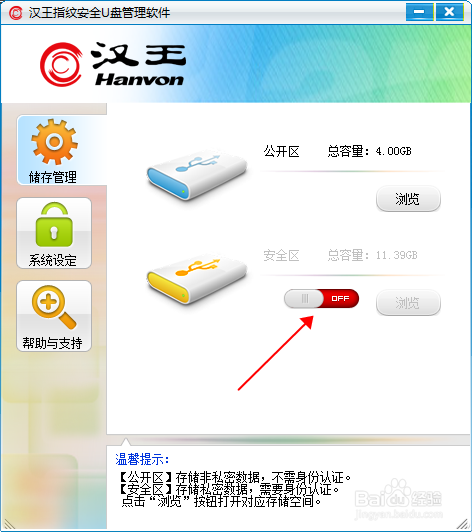Close the Hanvon management window
The height and width of the screenshot is (532, 472).
pos(450,12)
